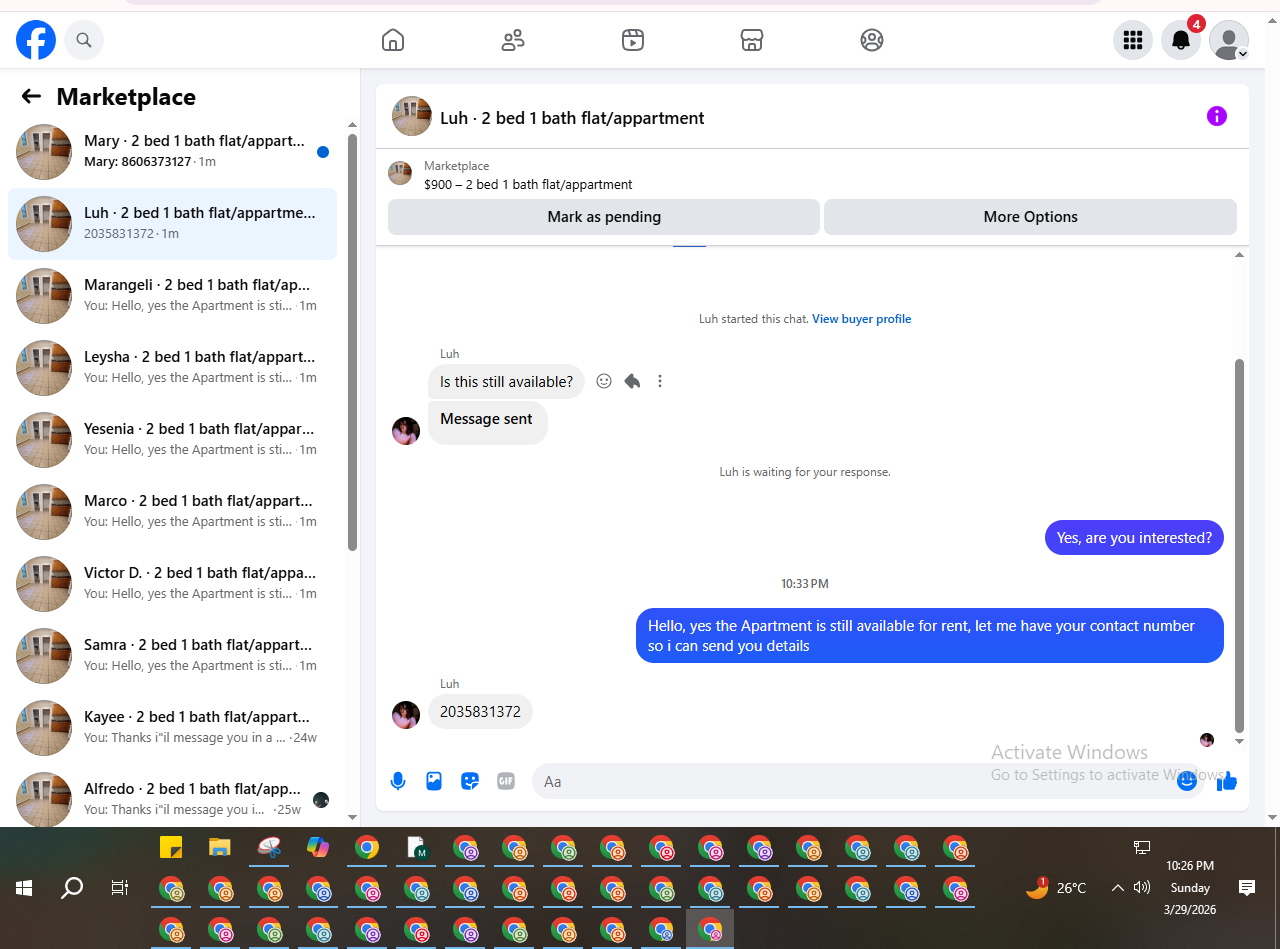Screen dimensions: 1280x949
Task: Select the Luh conversation in the list
Action: click(172, 224)
